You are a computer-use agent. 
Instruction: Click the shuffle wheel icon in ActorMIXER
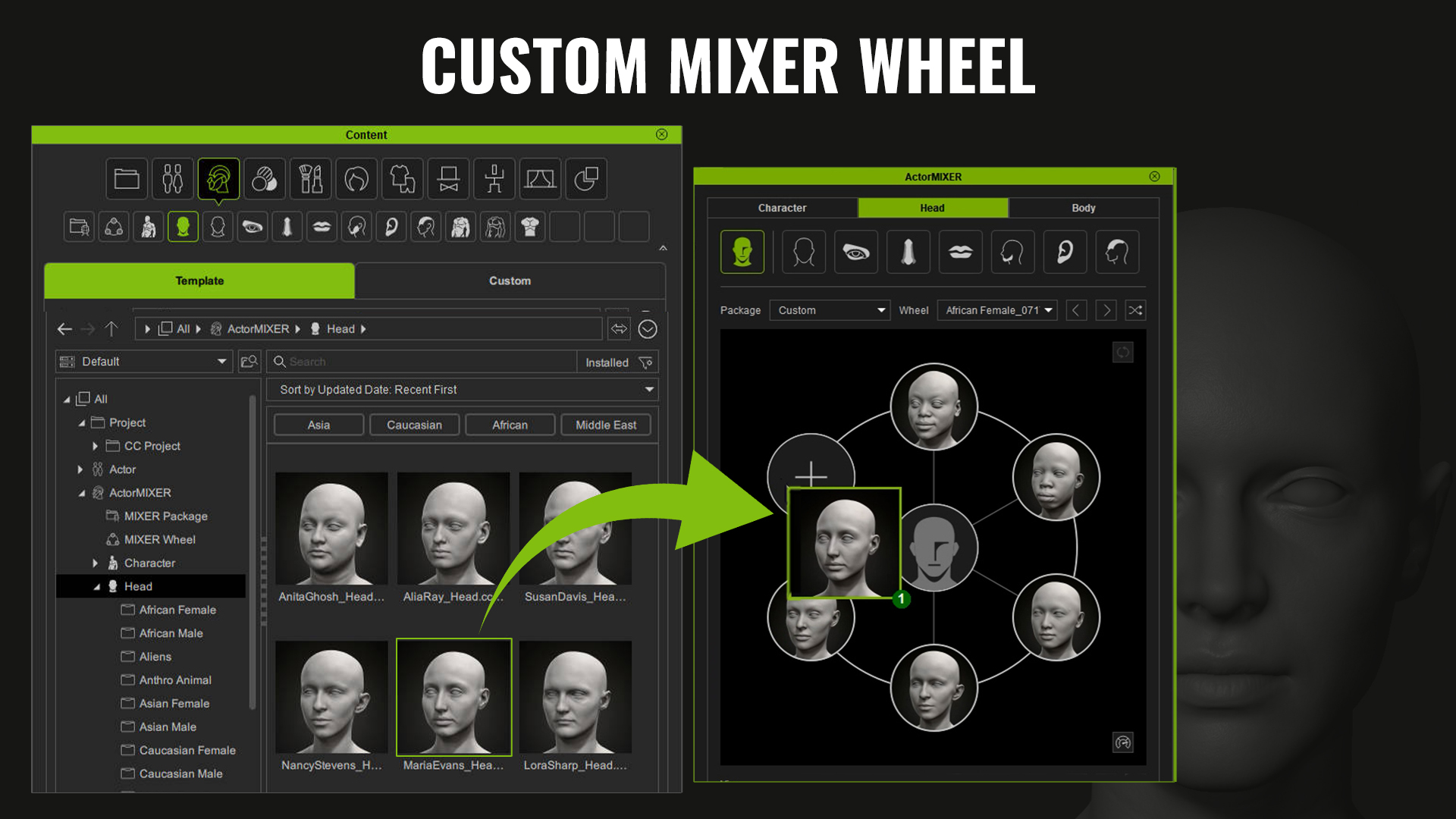coord(1135,310)
